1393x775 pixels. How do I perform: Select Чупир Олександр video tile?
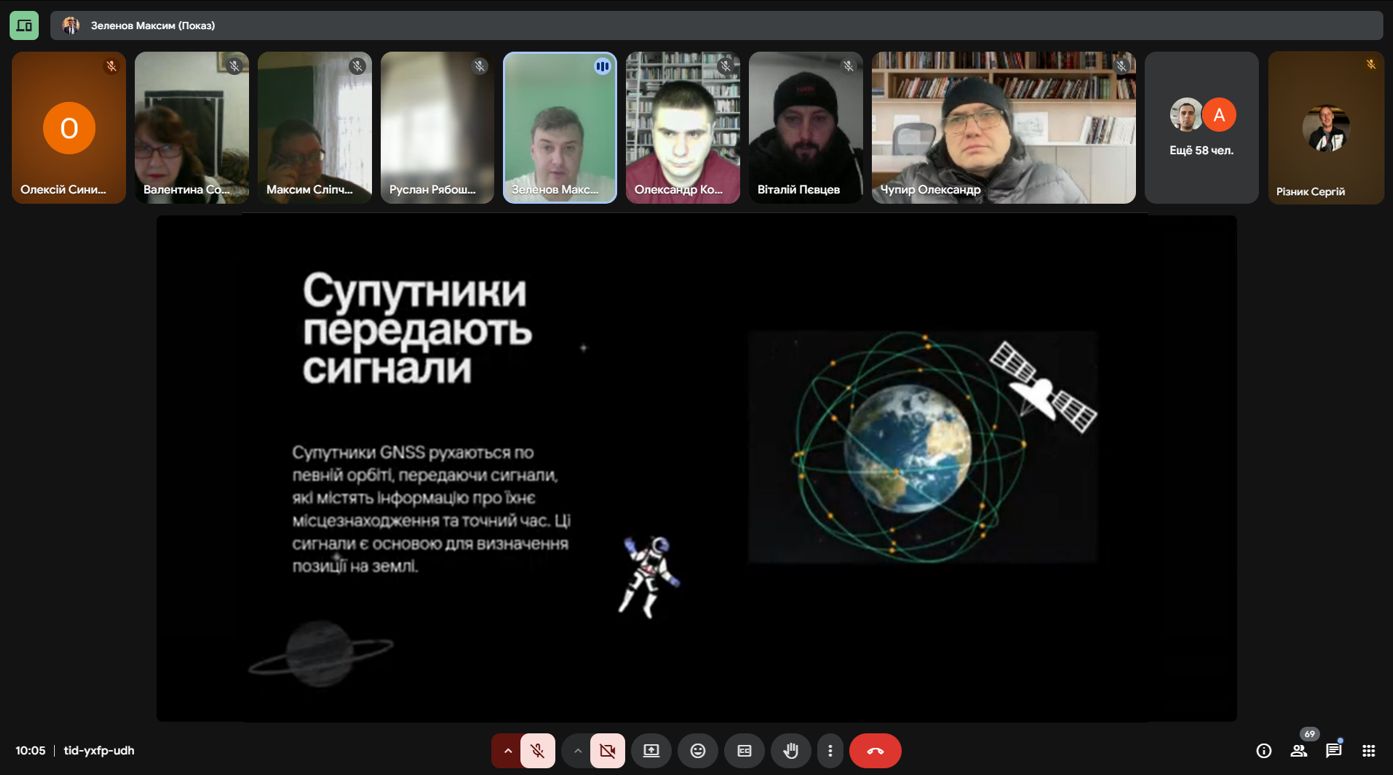[x=1003, y=128]
